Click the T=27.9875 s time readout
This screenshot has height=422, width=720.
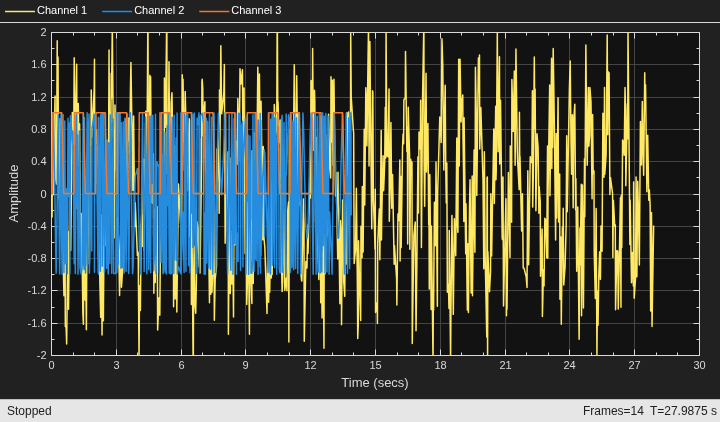683,411
